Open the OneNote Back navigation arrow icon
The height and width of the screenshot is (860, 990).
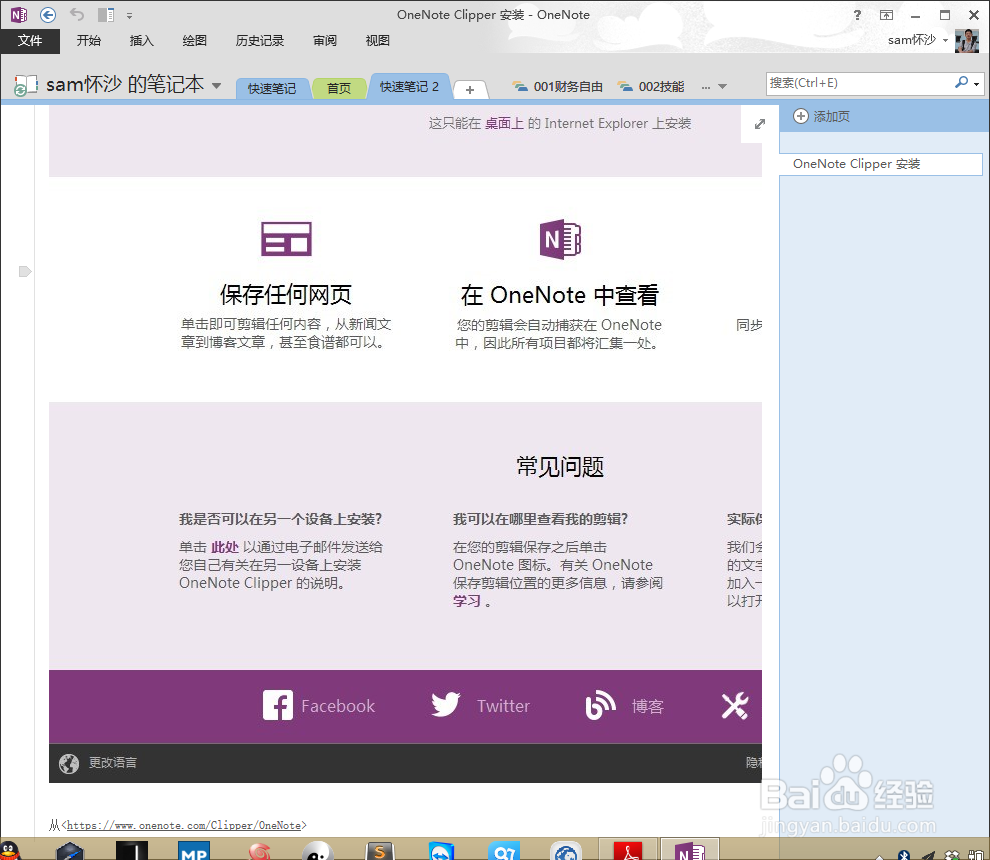48,14
